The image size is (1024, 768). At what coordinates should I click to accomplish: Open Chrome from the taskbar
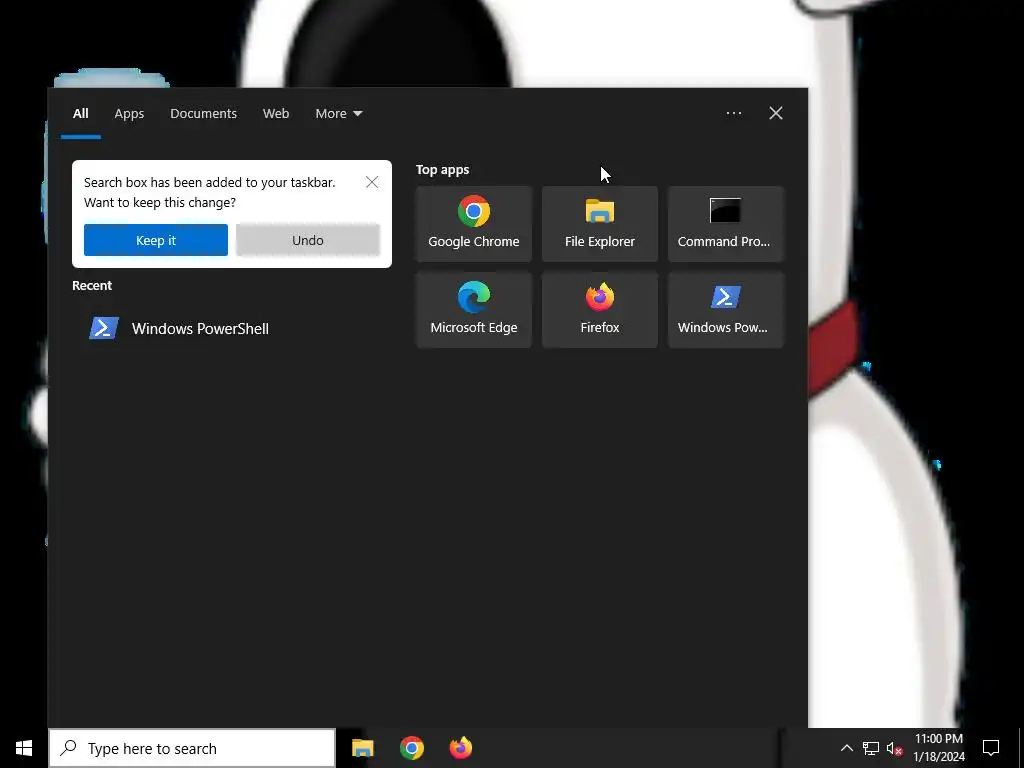pyautogui.click(x=411, y=748)
